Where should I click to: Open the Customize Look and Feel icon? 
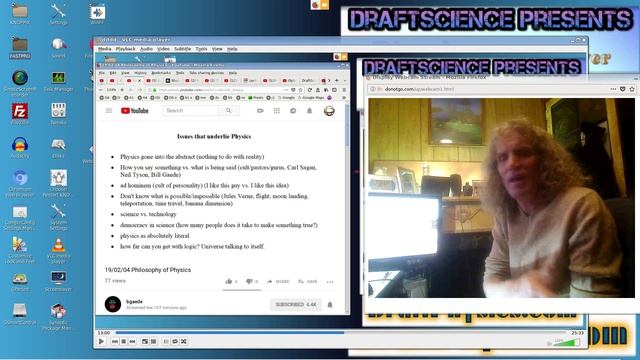20,250
